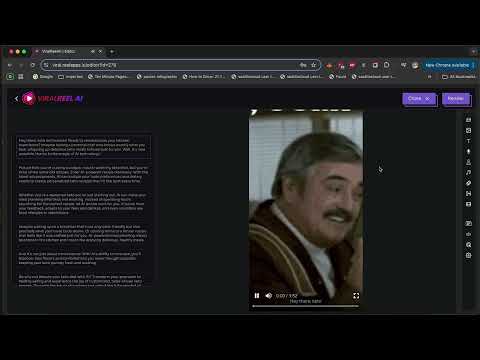Open a new browser tab
The width and height of the screenshot is (480, 360).
click(x=112, y=51)
